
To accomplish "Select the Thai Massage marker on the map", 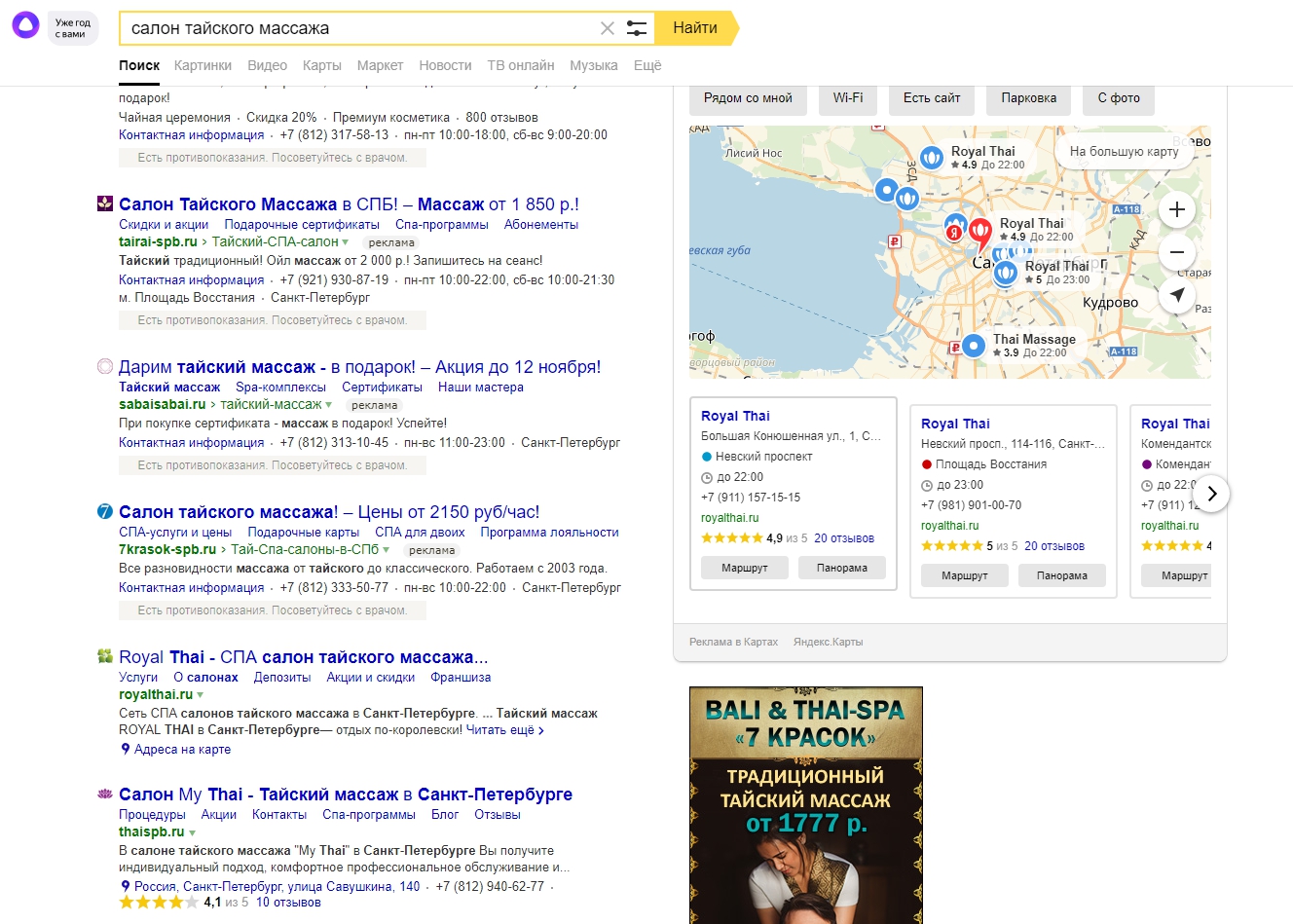I will (973, 345).
